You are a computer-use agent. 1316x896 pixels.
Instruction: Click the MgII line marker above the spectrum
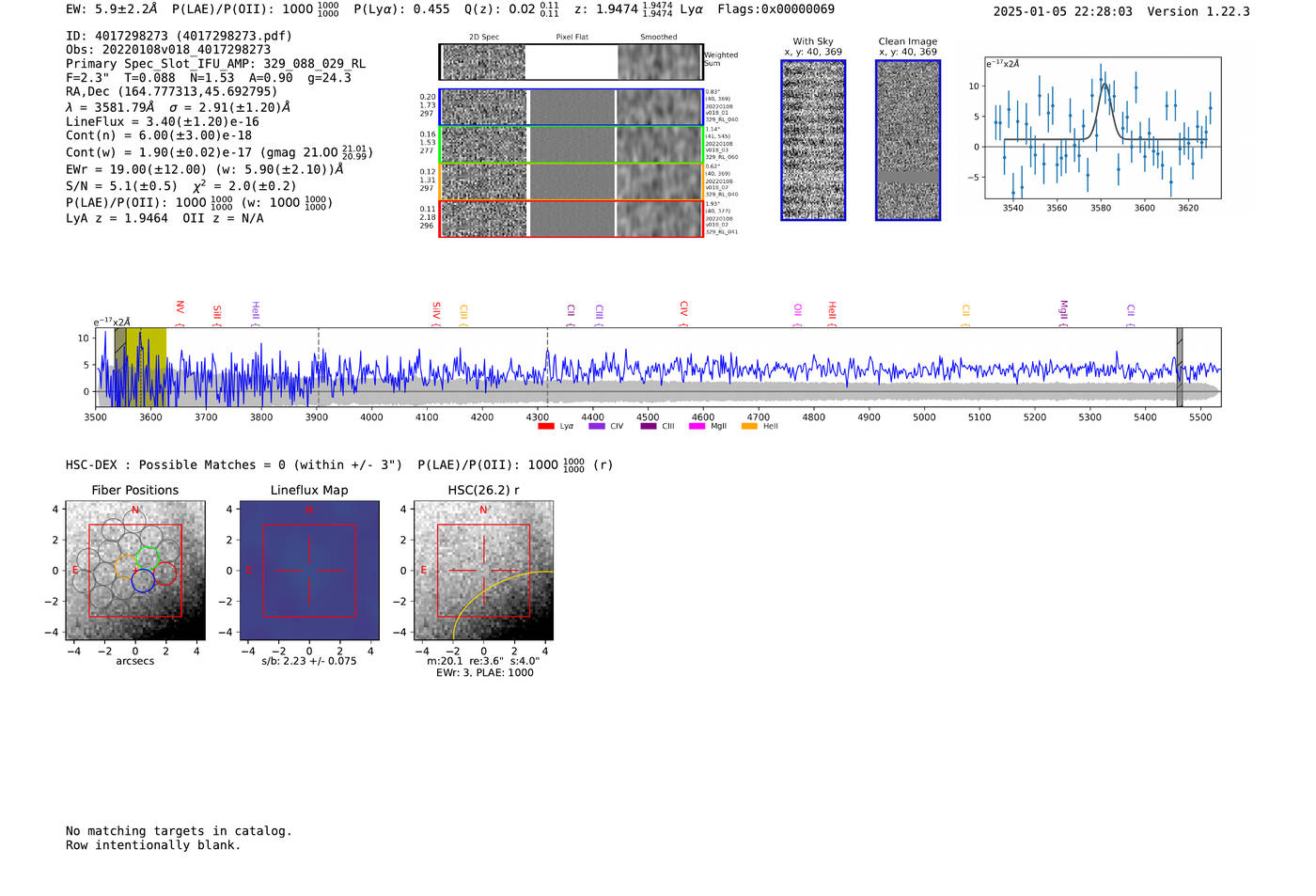pos(1063,308)
